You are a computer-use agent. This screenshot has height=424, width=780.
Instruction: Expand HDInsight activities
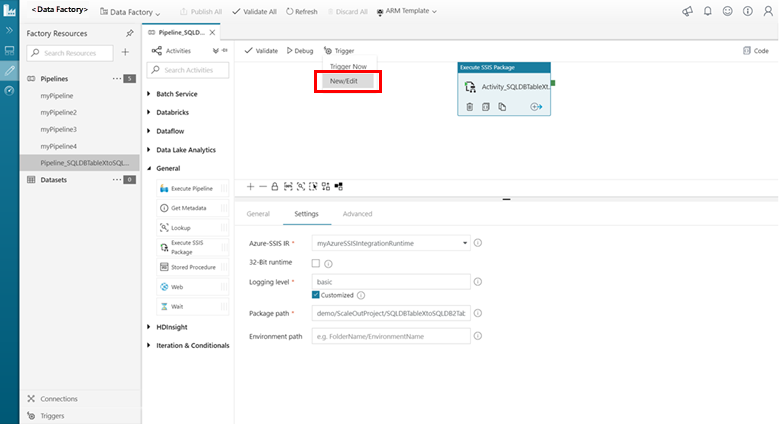pyautogui.click(x=149, y=327)
